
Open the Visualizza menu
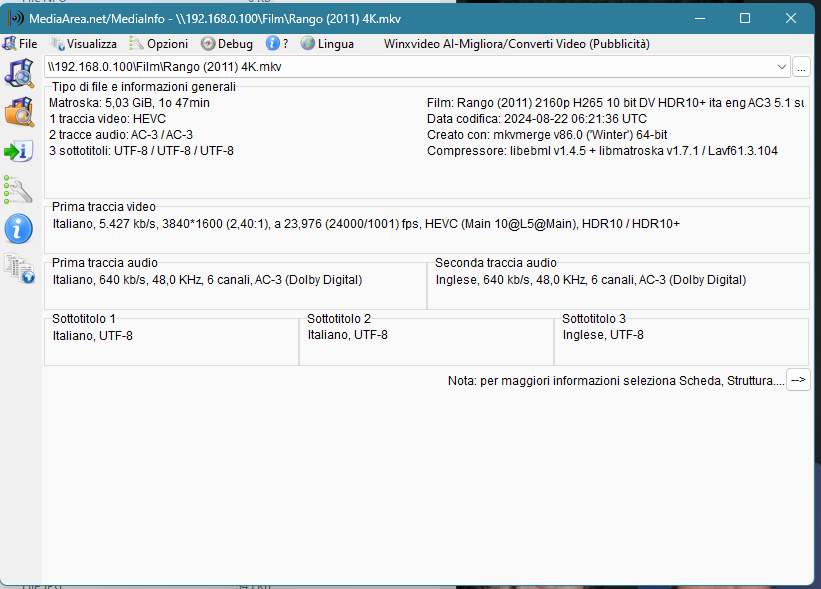tap(84, 44)
